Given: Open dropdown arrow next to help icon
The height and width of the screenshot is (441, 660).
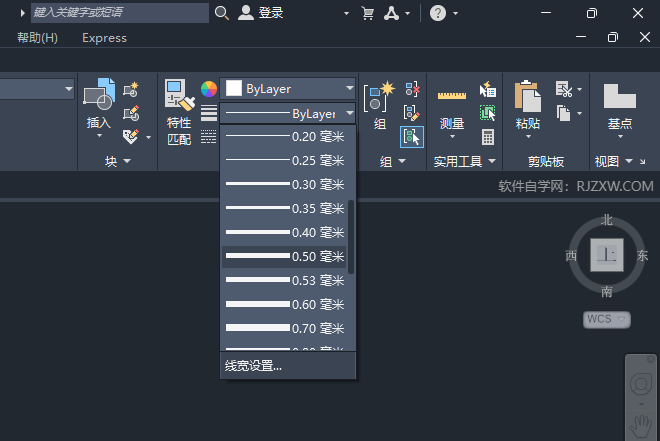Looking at the screenshot, I should tap(455, 13).
